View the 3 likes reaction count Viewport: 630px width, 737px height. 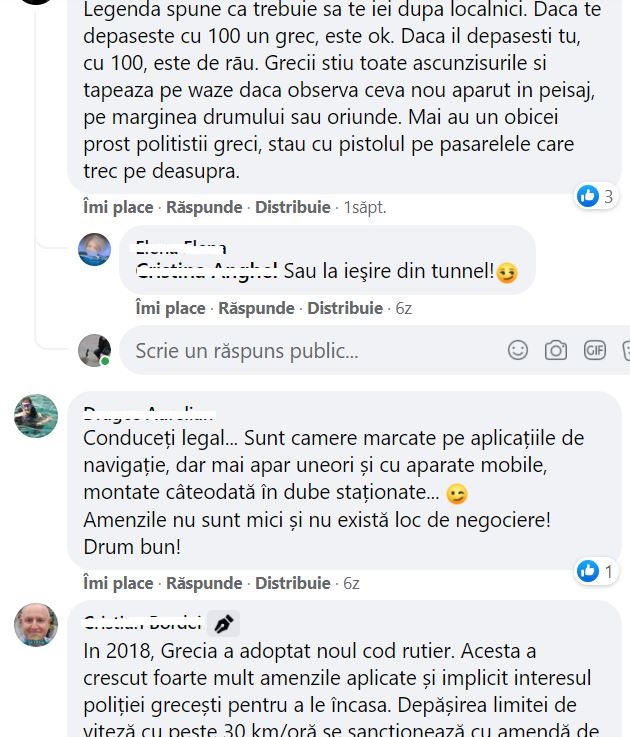tap(597, 196)
